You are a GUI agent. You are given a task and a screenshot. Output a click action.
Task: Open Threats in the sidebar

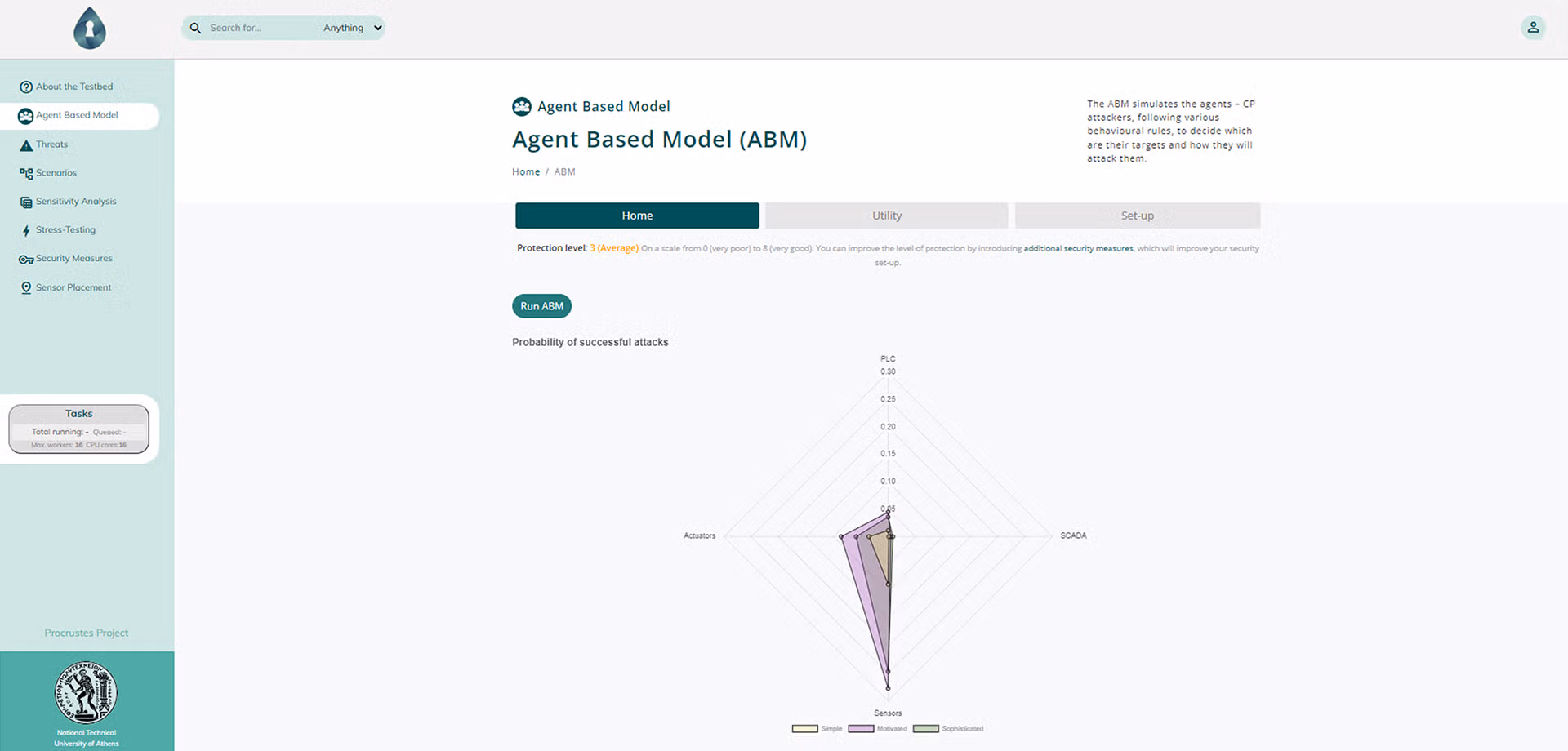tap(51, 144)
